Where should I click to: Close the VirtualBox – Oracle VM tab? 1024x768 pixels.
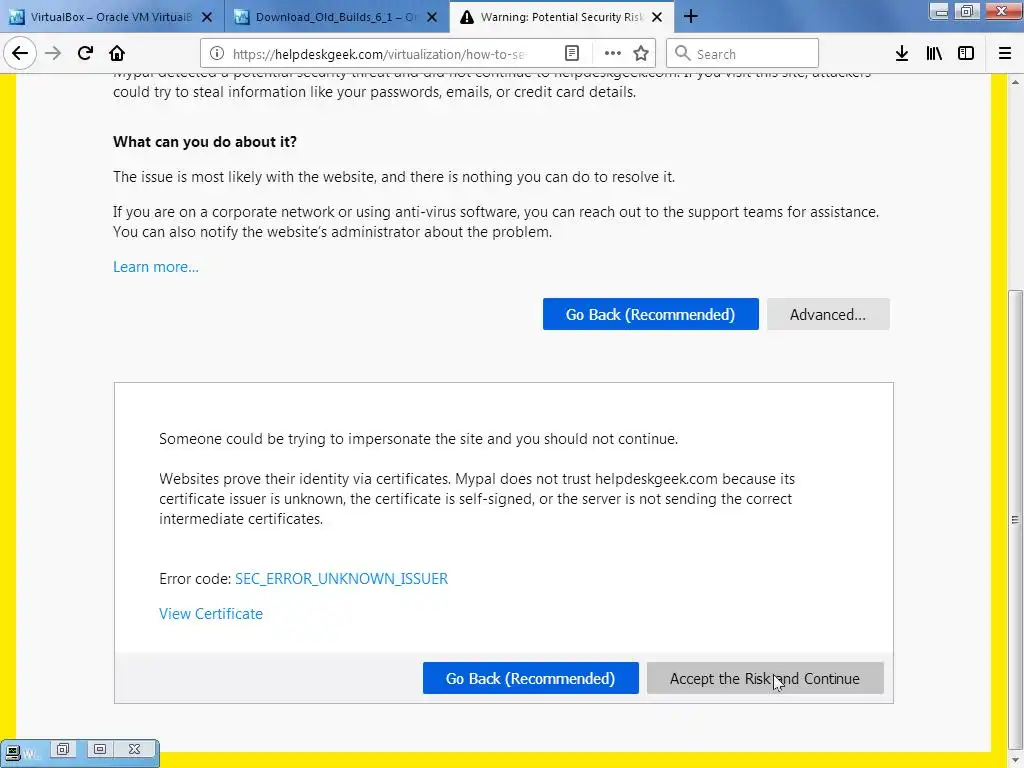[207, 17]
